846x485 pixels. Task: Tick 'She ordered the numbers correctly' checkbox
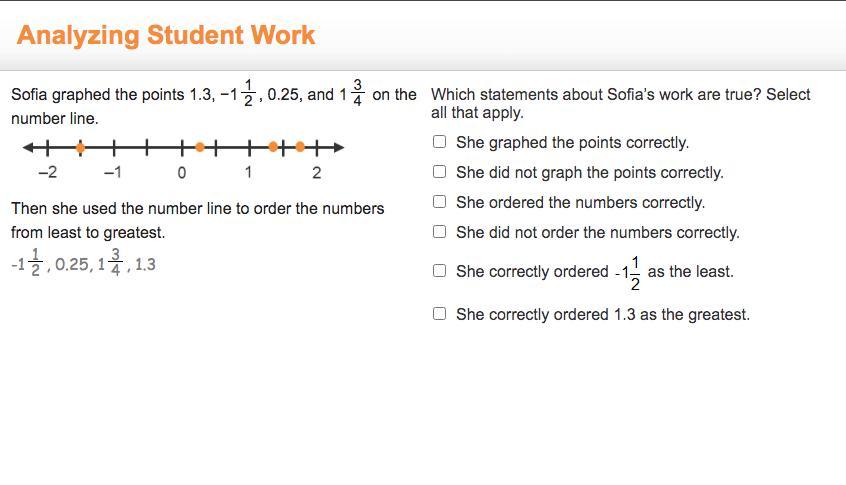440,202
